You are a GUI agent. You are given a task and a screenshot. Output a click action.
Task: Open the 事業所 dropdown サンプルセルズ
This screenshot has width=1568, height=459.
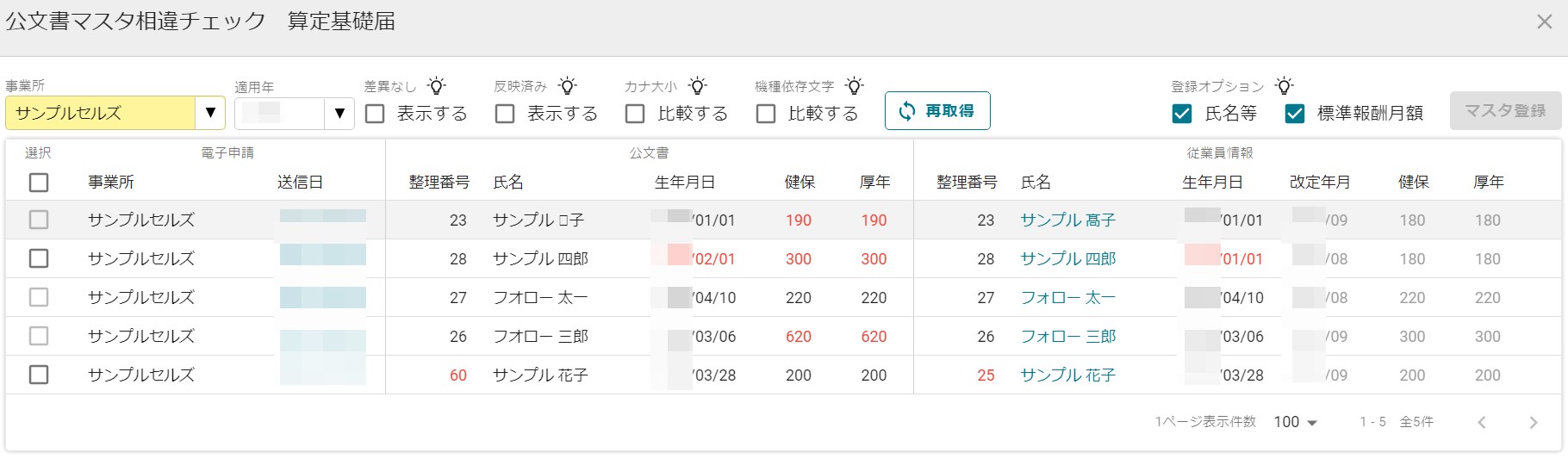(115, 113)
